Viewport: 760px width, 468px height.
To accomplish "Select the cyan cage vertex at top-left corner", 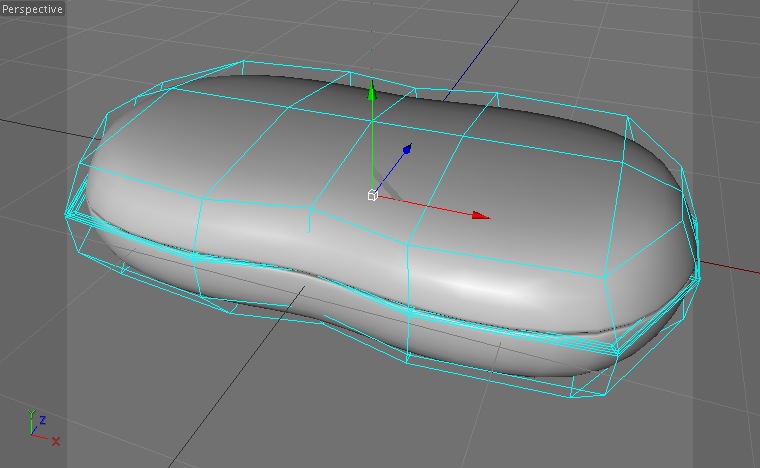I will (244, 62).
